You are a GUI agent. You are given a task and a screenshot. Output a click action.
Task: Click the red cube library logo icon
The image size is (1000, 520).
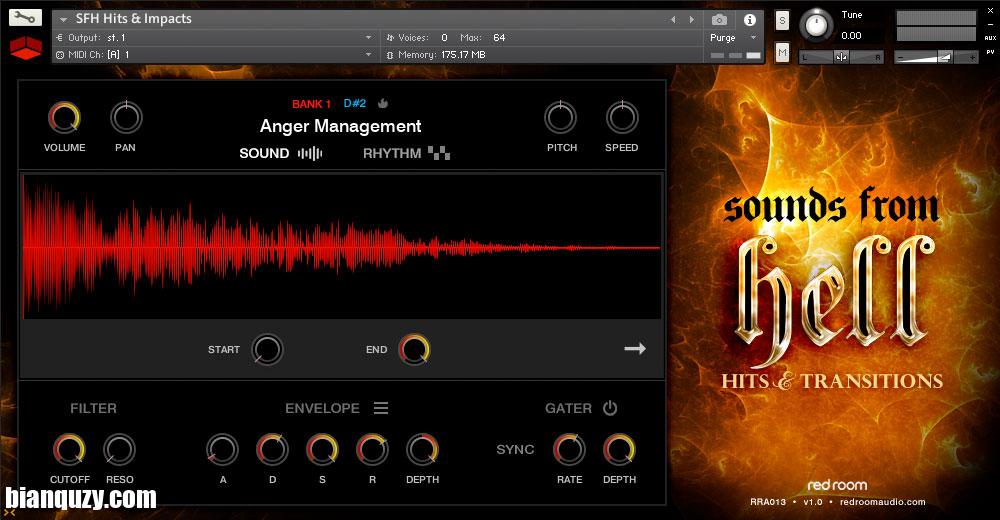[26, 48]
